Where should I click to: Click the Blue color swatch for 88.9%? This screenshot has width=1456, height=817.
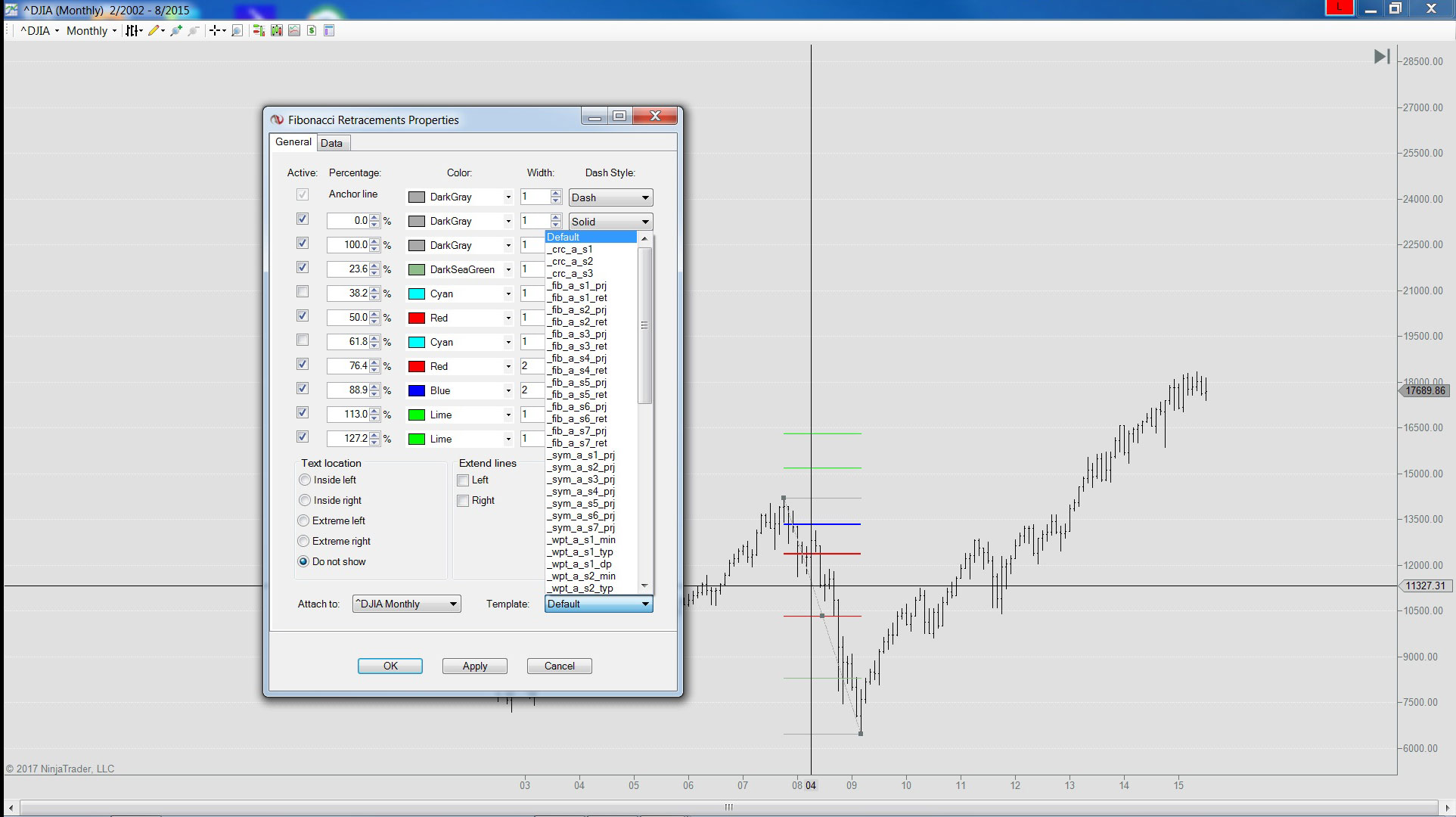point(417,390)
